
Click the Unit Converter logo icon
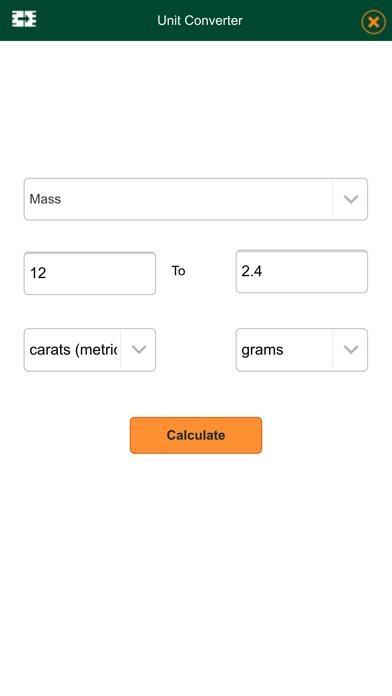click(x=24, y=20)
